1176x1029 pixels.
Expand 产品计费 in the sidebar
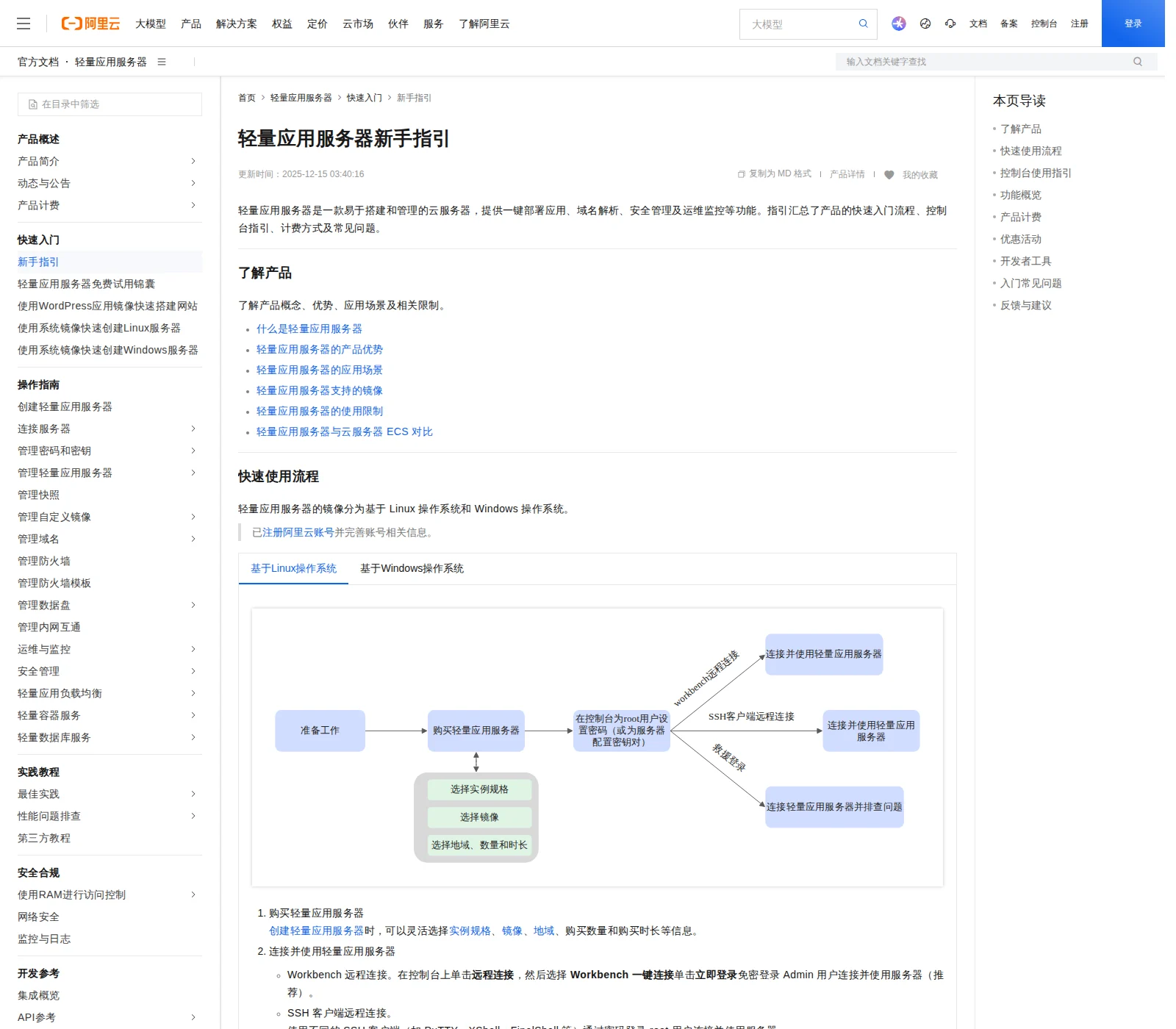(193, 205)
